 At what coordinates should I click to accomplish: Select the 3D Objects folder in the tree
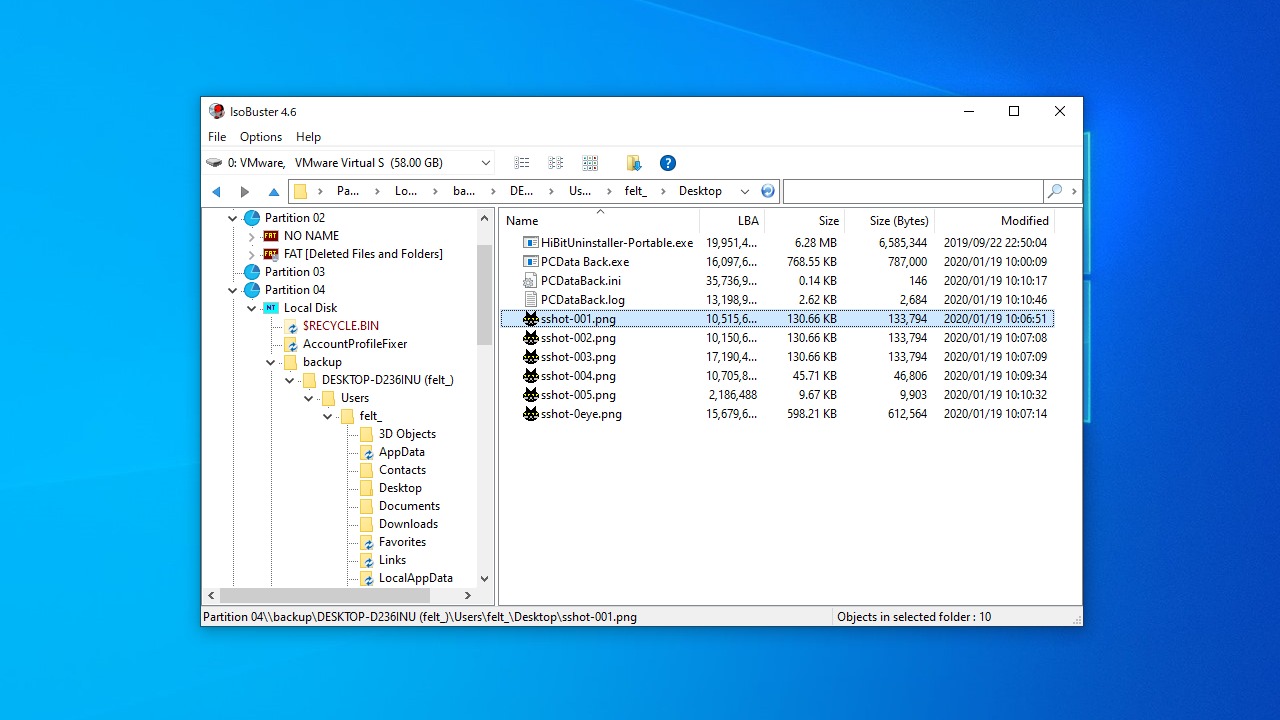click(407, 434)
